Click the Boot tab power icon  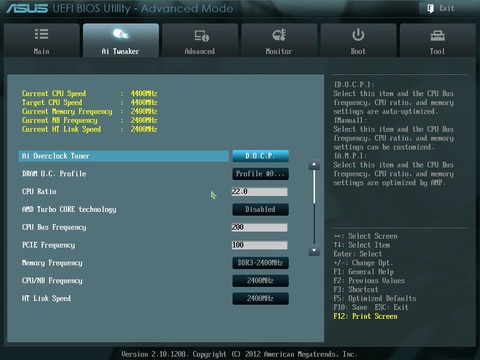click(x=358, y=35)
